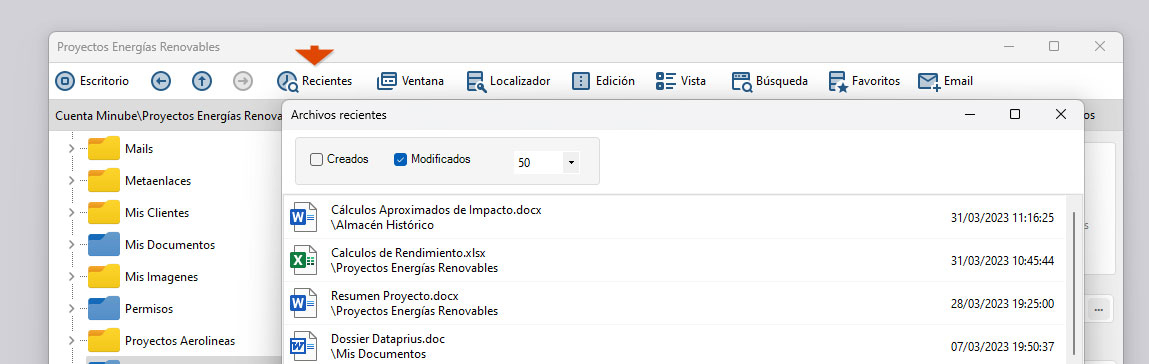This screenshot has height=364, width=1149.
Task: Uncheck the Modificados checkbox
Action: pyautogui.click(x=400, y=159)
